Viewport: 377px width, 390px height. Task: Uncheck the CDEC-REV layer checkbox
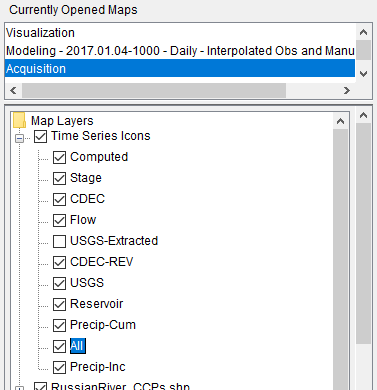click(x=59, y=262)
